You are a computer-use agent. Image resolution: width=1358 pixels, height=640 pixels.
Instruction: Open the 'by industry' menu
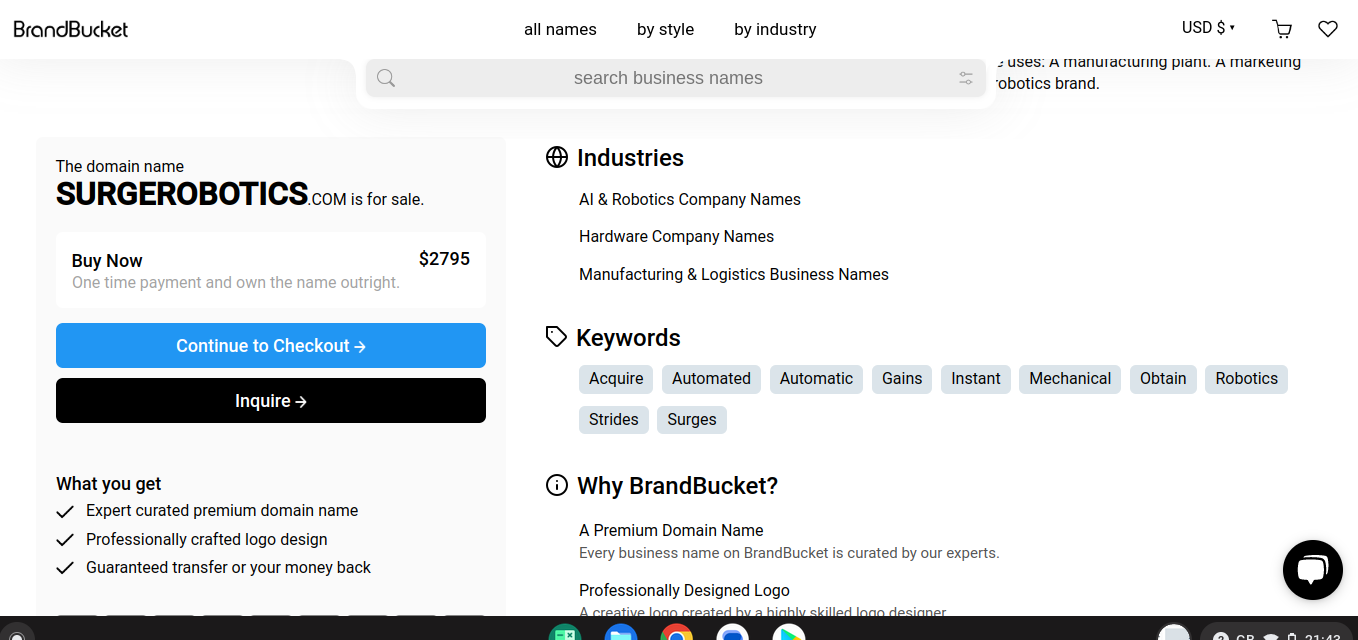(775, 29)
